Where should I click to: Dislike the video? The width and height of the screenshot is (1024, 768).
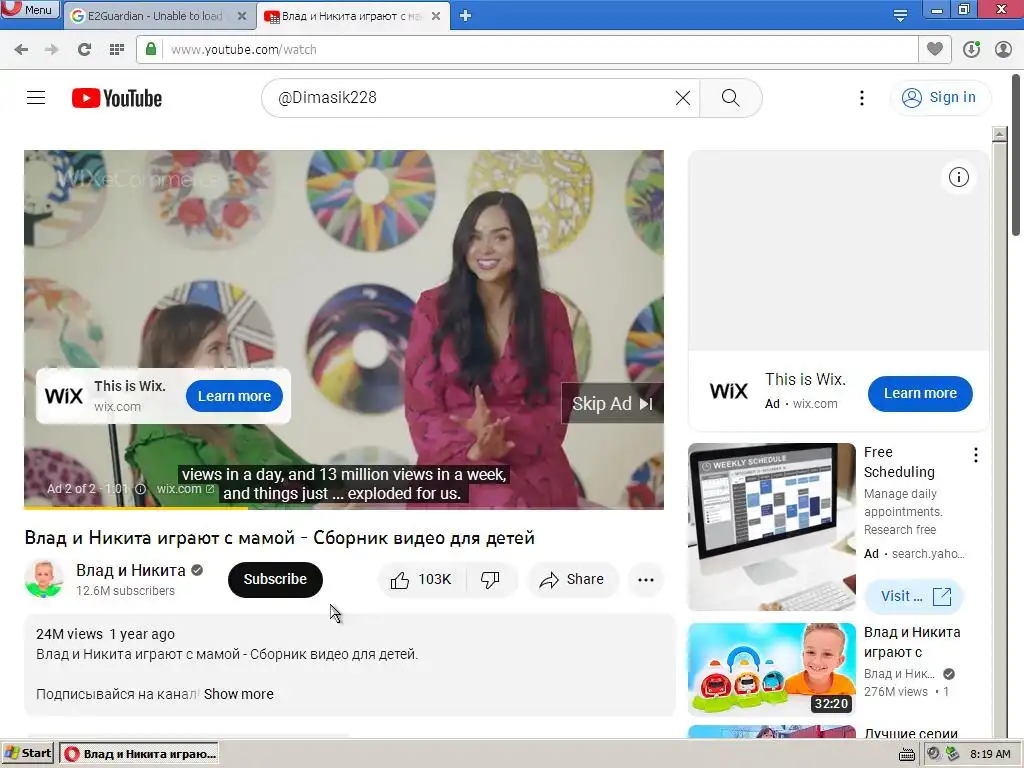[x=490, y=579]
